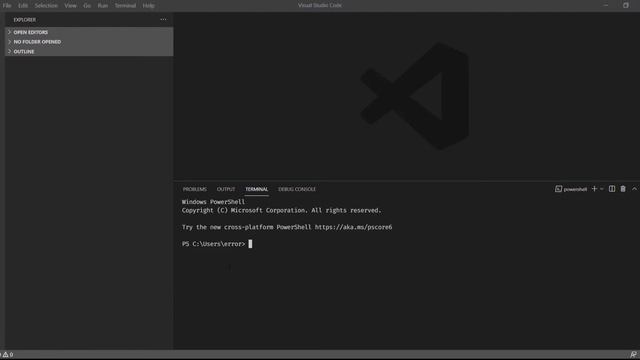Open Explorer views and more actions ellipsis
This screenshot has height=360, width=640.
click(163, 19)
